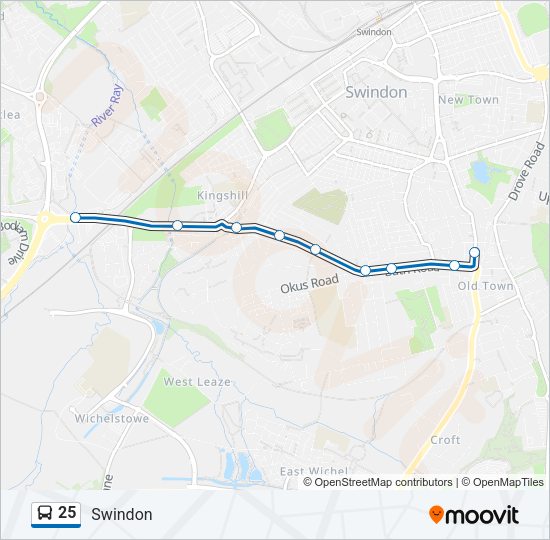Viewport: 550px width, 540px height.
Task: Click the stop just west of the route's east corner
Action: click(x=454, y=266)
